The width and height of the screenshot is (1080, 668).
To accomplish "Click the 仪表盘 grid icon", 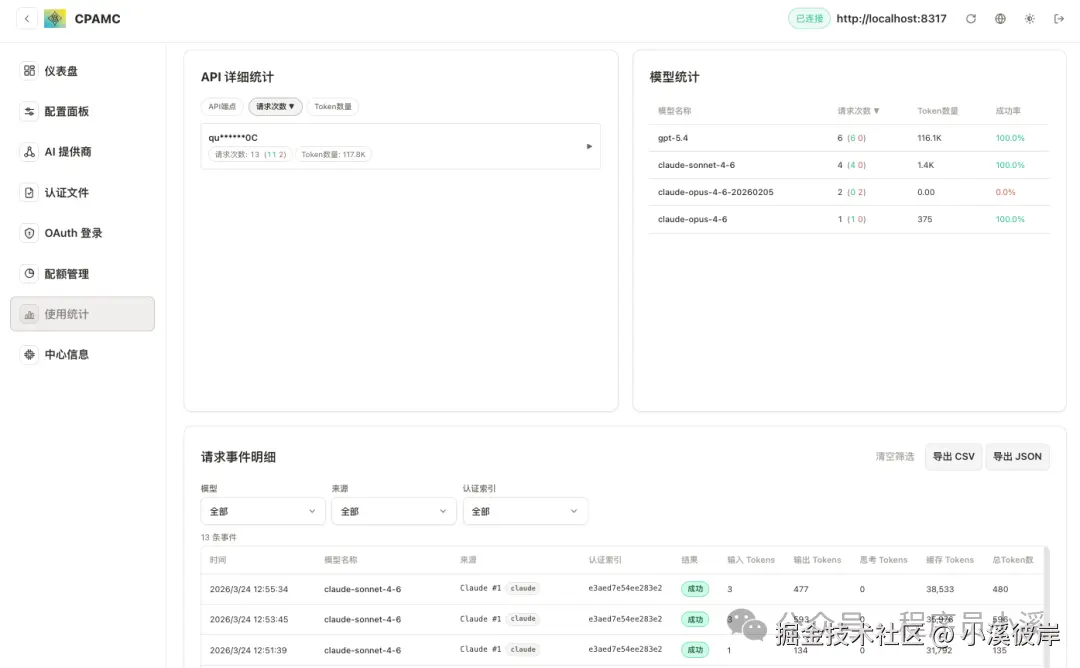I will (29, 70).
